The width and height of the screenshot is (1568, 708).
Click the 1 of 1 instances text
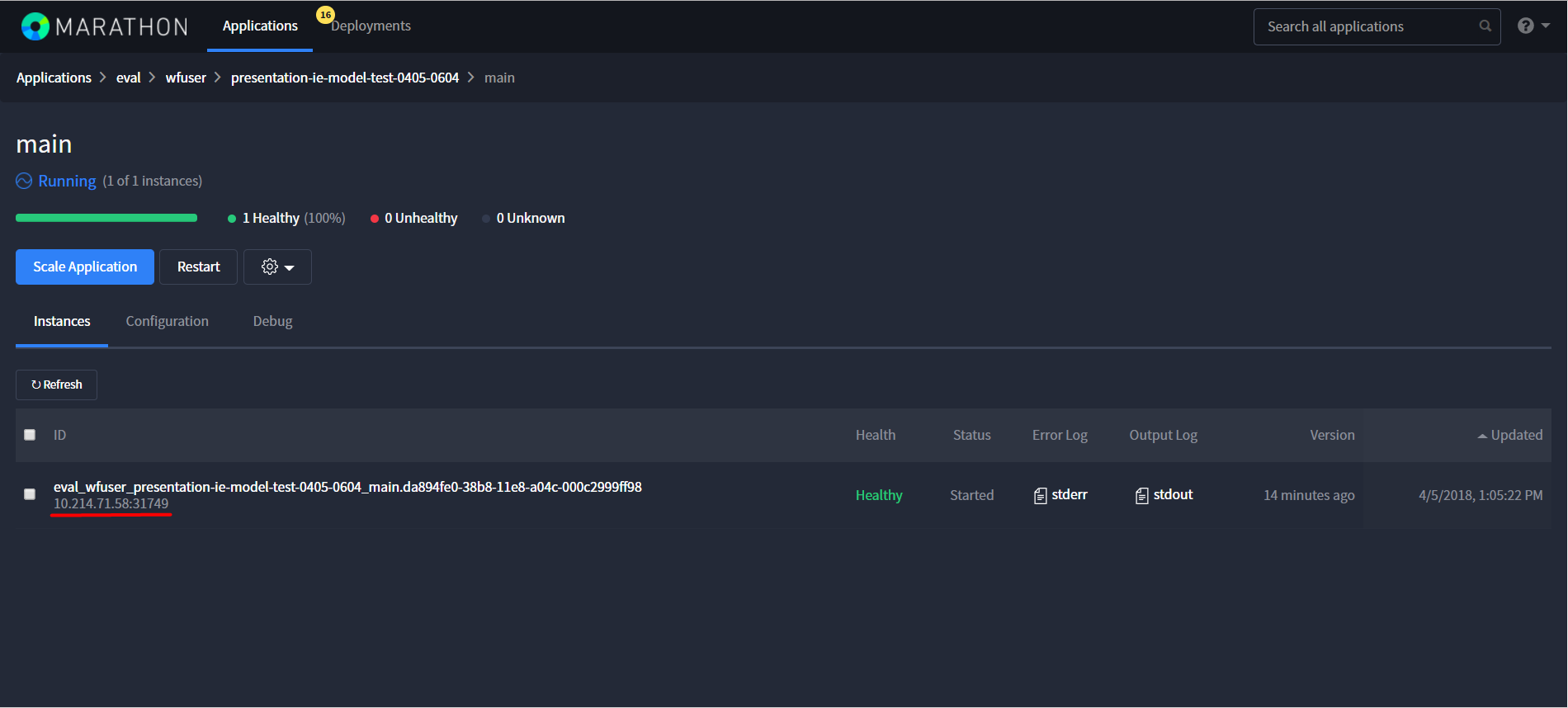click(153, 181)
